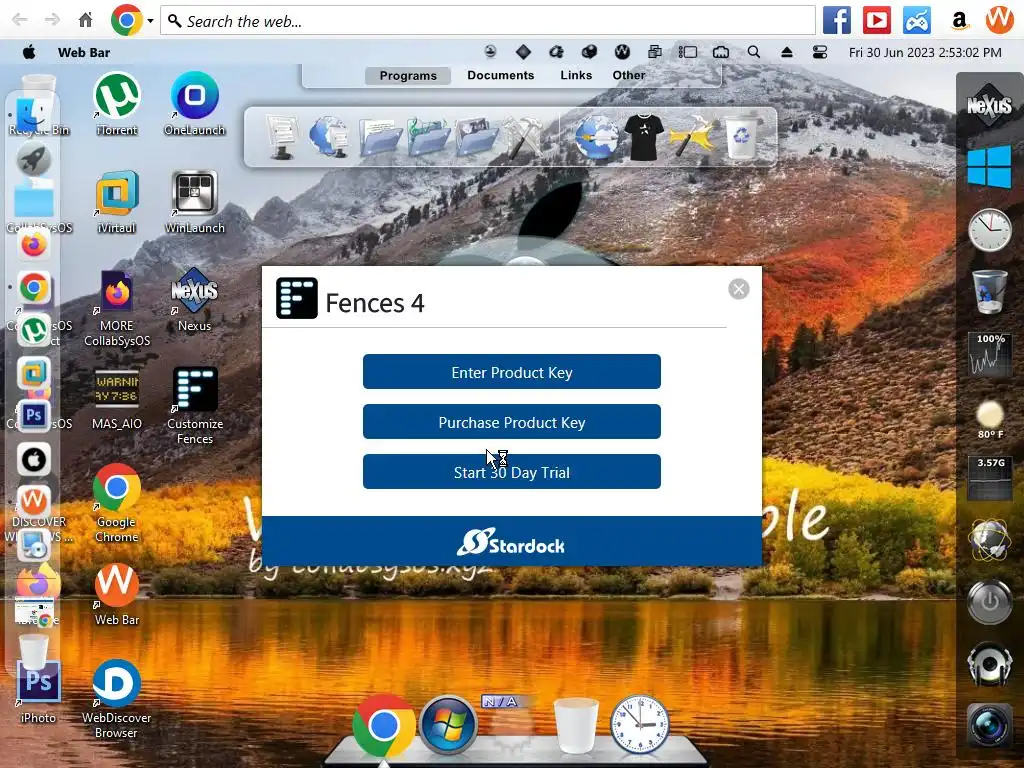This screenshot has width=1024, height=768.
Task: Click Firefox icon in left dock
Action: (x=33, y=244)
